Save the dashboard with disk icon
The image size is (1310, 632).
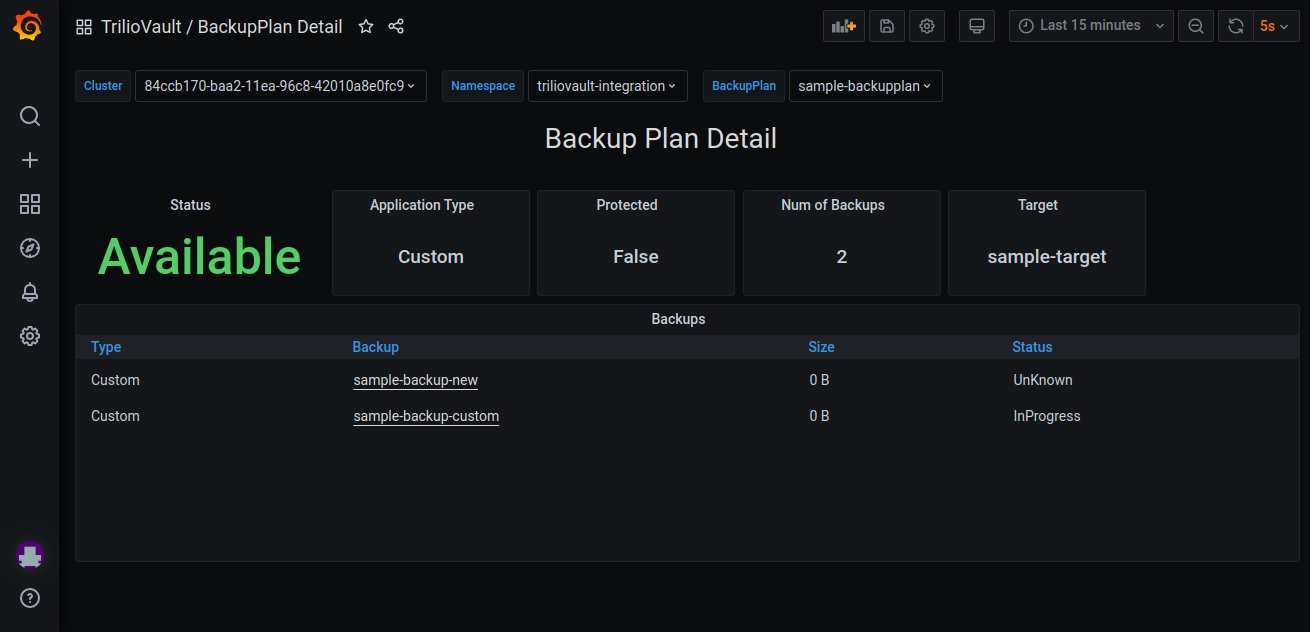pyautogui.click(x=887, y=26)
